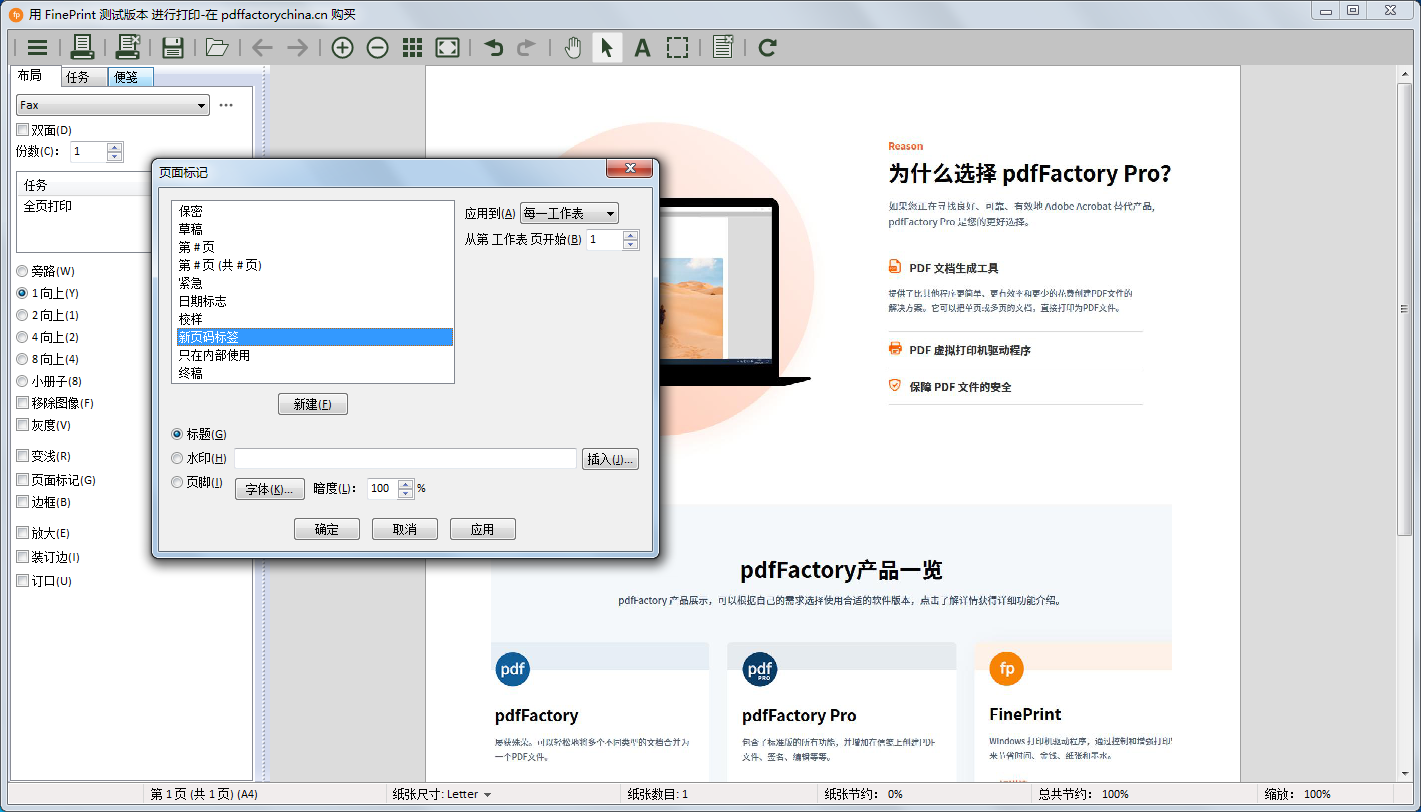Screen dimensions: 1421x812
Task: Open the multi-page grid view icon
Action: (x=412, y=47)
